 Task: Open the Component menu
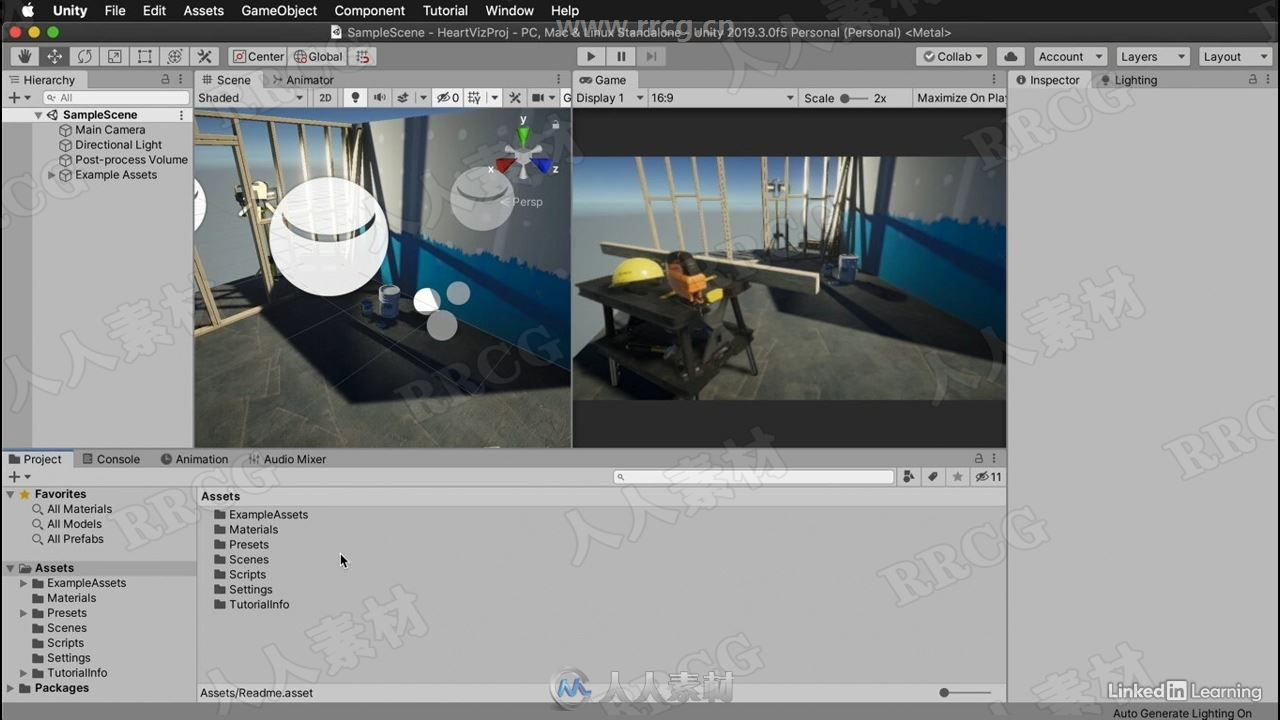[x=370, y=11]
